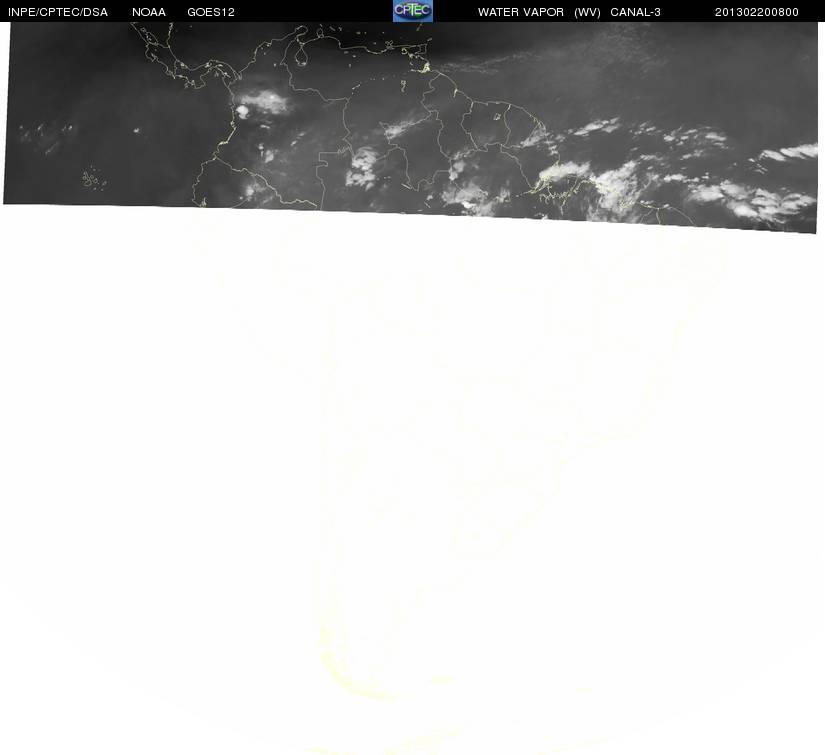The height and width of the screenshot is (755, 825).
Task: Select the INPE/CPTEC/DSA header text
Action: click(x=58, y=12)
